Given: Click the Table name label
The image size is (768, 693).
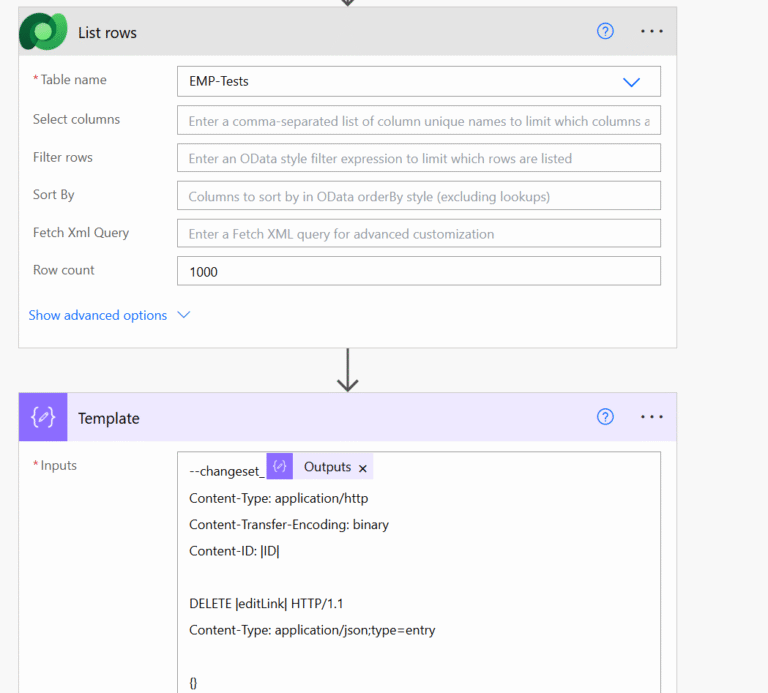Looking at the screenshot, I should (x=73, y=79).
